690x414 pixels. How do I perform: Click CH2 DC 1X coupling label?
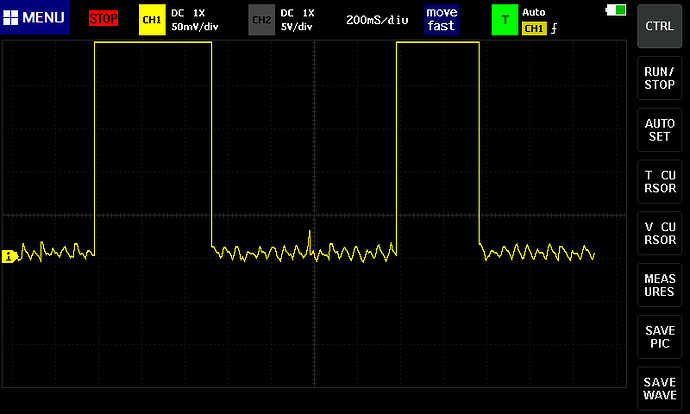click(x=297, y=13)
